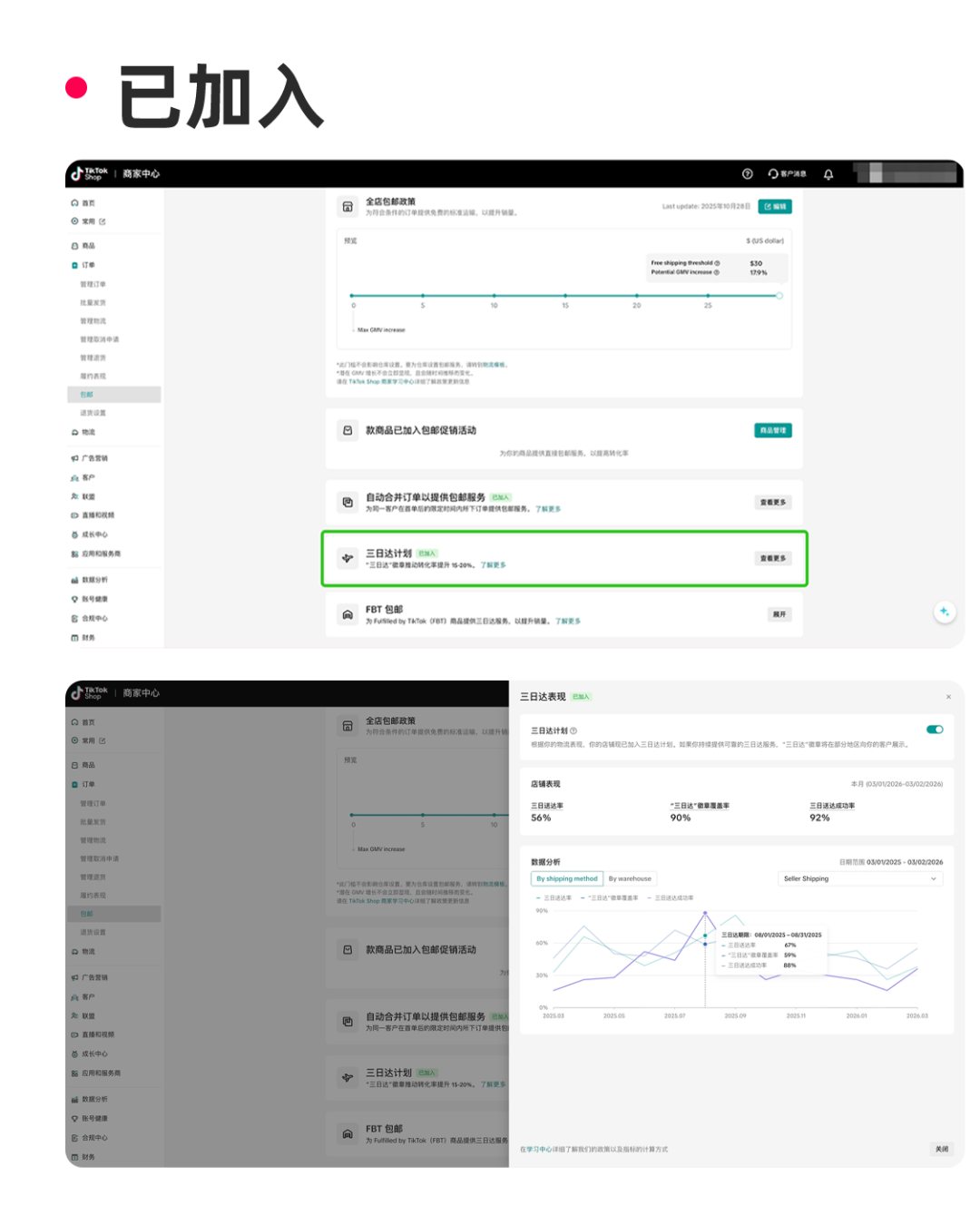Screen dimensions: 980x1225
Task: Expand FBT 包邮 with 展开 button
Action: [x=779, y=614]
